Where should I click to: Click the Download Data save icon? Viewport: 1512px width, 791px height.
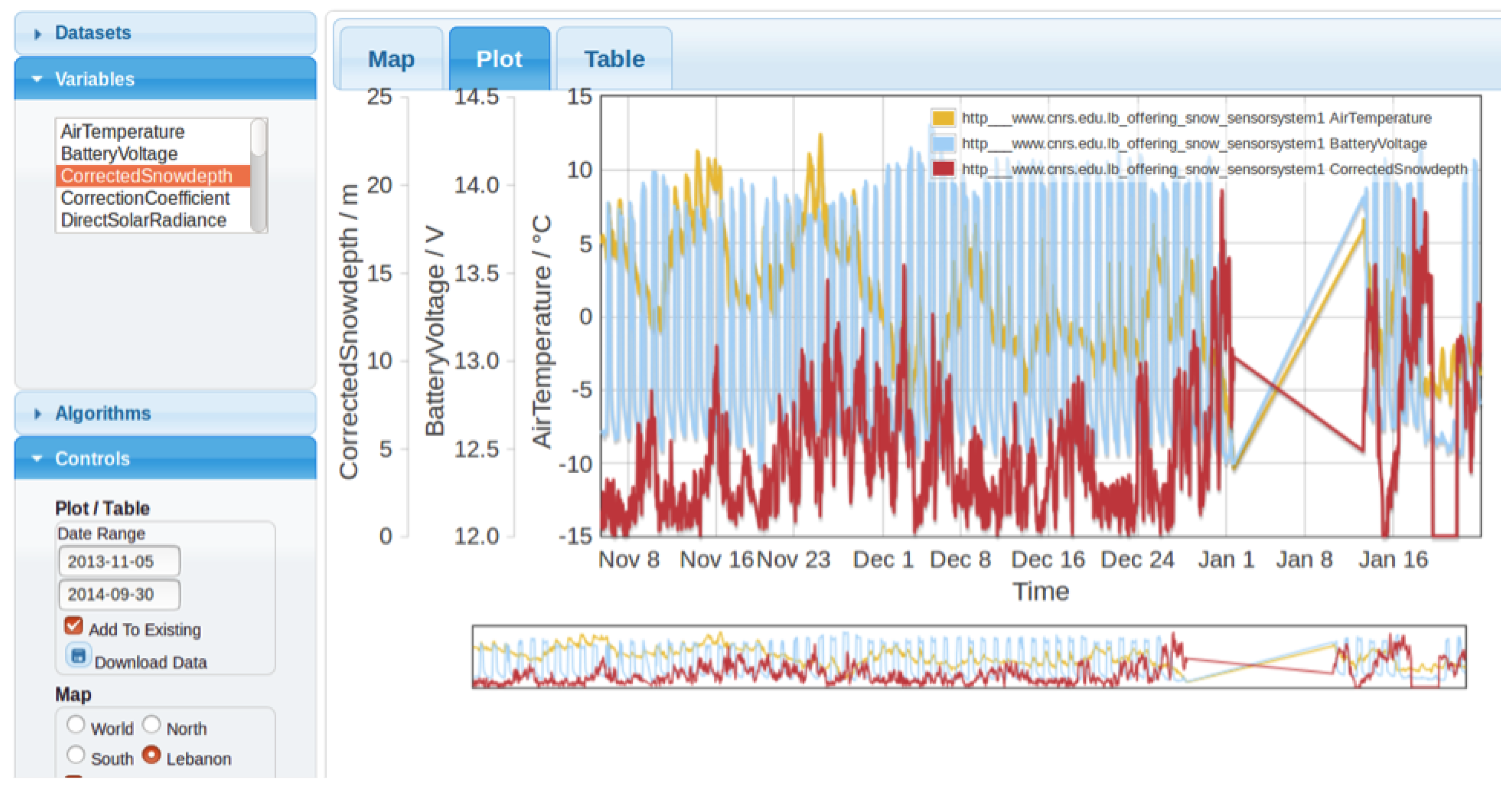point(78,655)
